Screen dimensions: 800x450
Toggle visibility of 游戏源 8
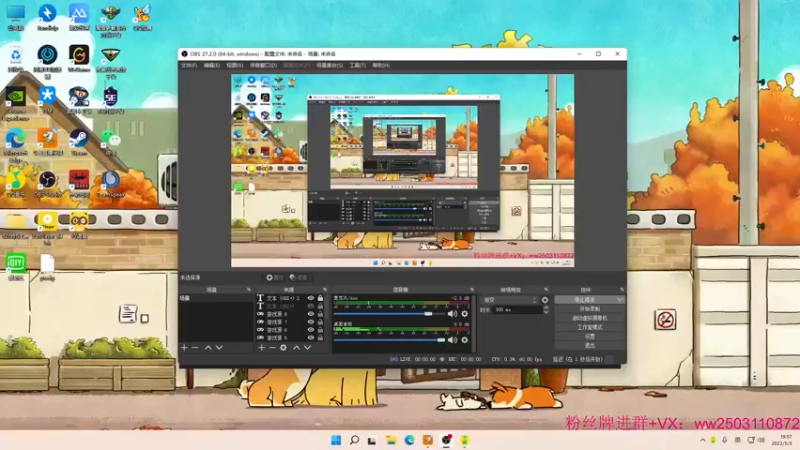(310, 314)
